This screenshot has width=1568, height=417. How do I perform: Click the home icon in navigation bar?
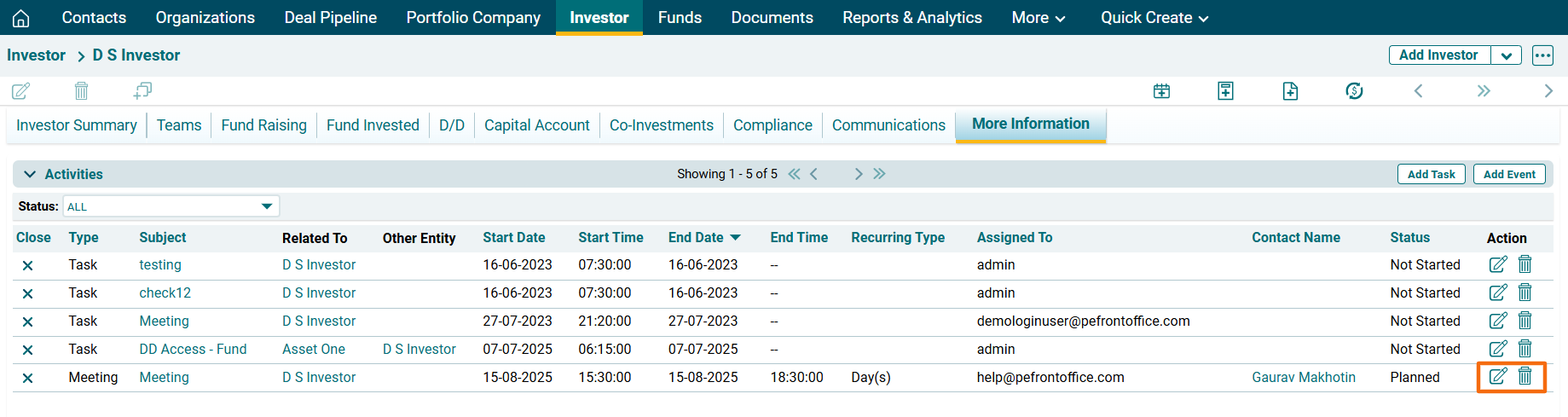tap(21, 18)
